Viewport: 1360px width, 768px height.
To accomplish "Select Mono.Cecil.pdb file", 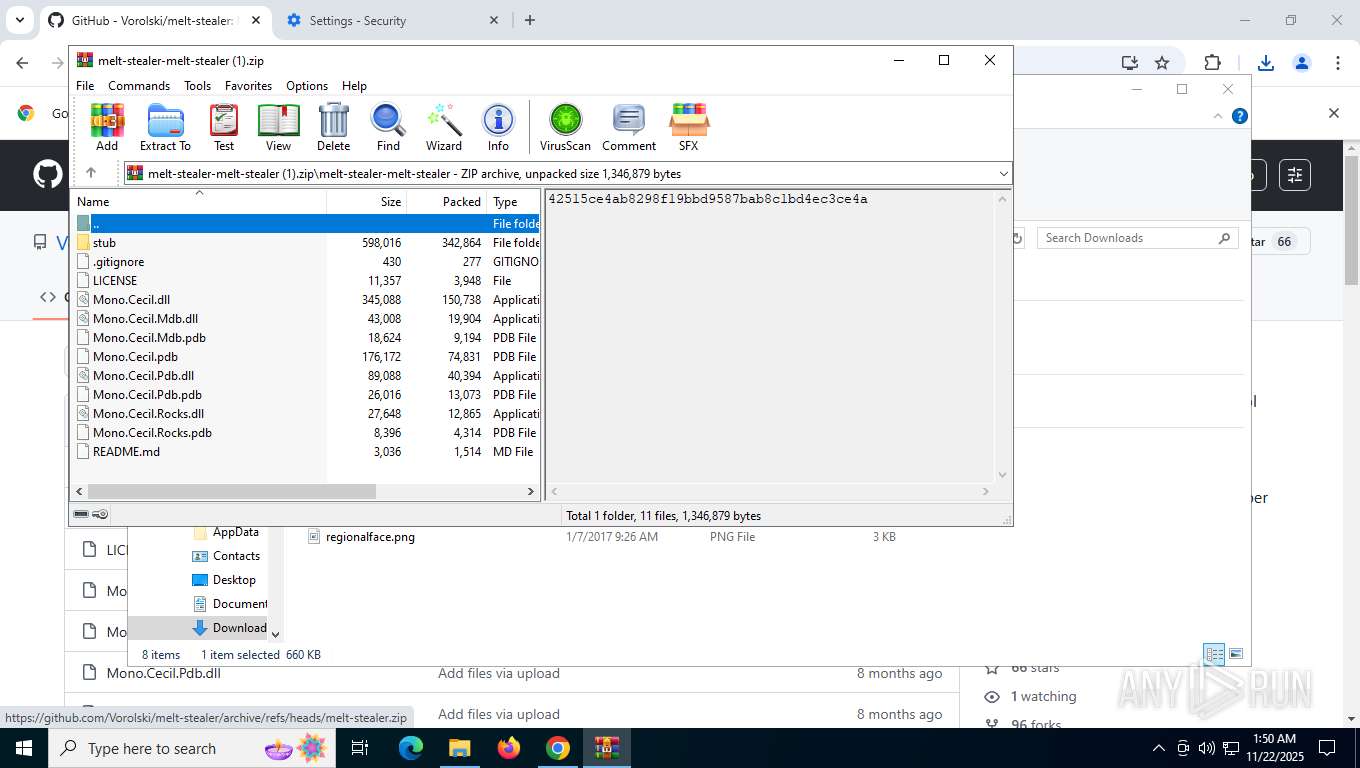I will click(307, 357).
